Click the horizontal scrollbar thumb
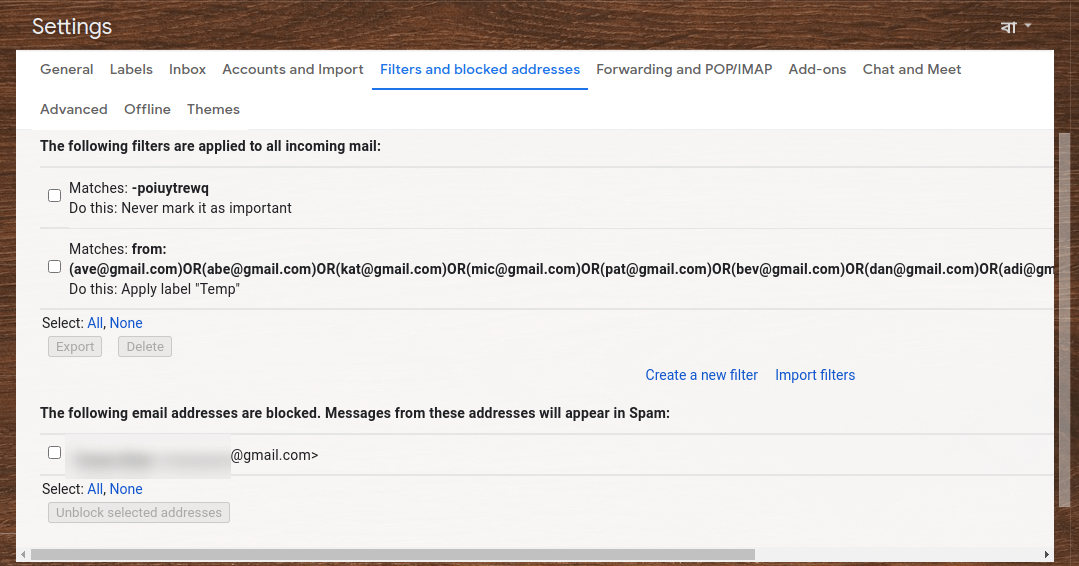The image size is (1079, 566). pos(393,554)
